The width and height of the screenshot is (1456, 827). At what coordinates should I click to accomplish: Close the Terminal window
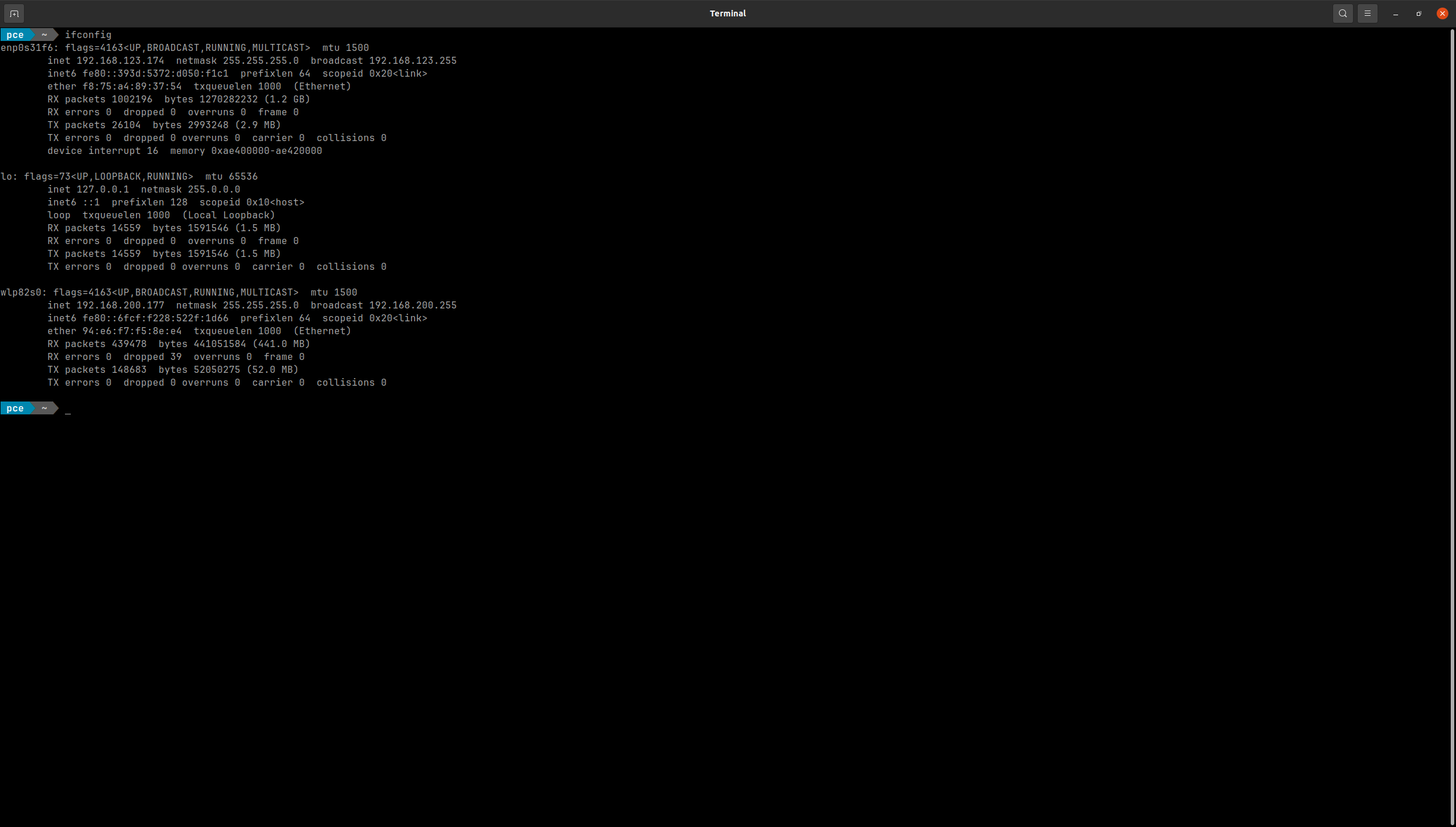[x=1442, y=13]
